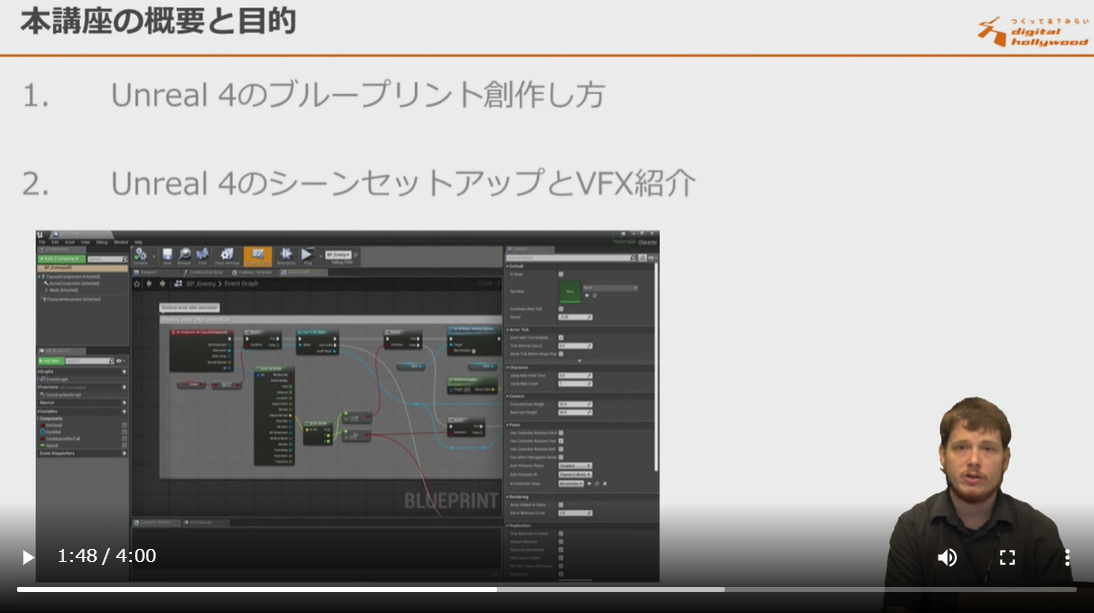This screenshot has width=1094, height=613.
Task: Enable Use Controller Rotation Roll checkbox
Action: click(561, 449)
